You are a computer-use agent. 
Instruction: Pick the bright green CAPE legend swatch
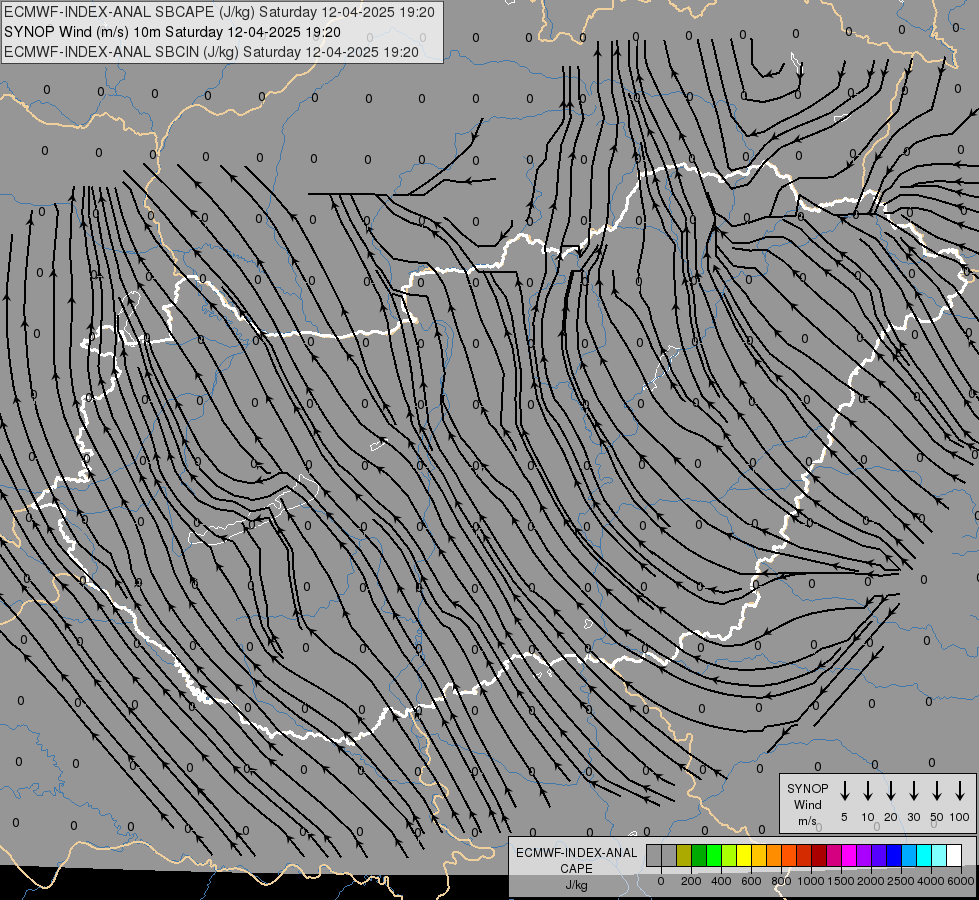[714, 855]
